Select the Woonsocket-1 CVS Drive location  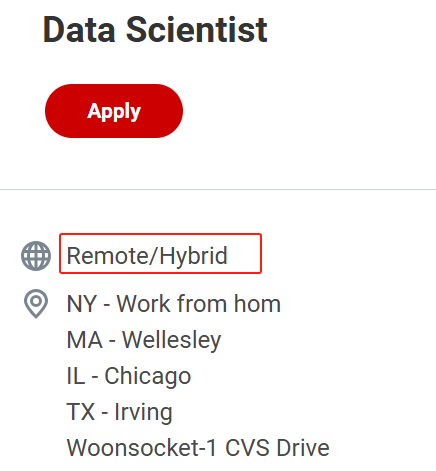click(198, 448)
